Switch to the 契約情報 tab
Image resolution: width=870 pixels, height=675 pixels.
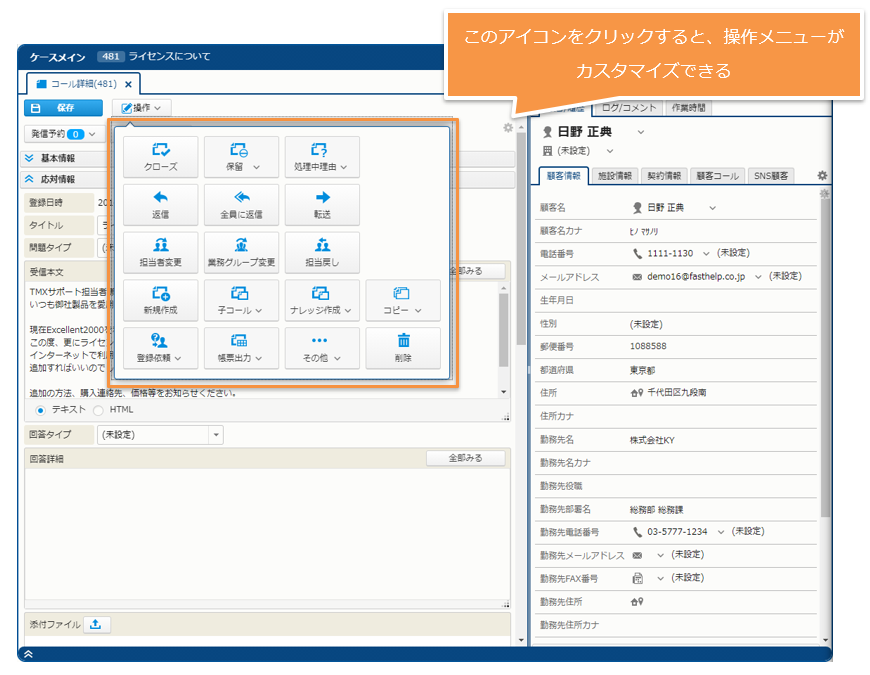pos(663,175)
